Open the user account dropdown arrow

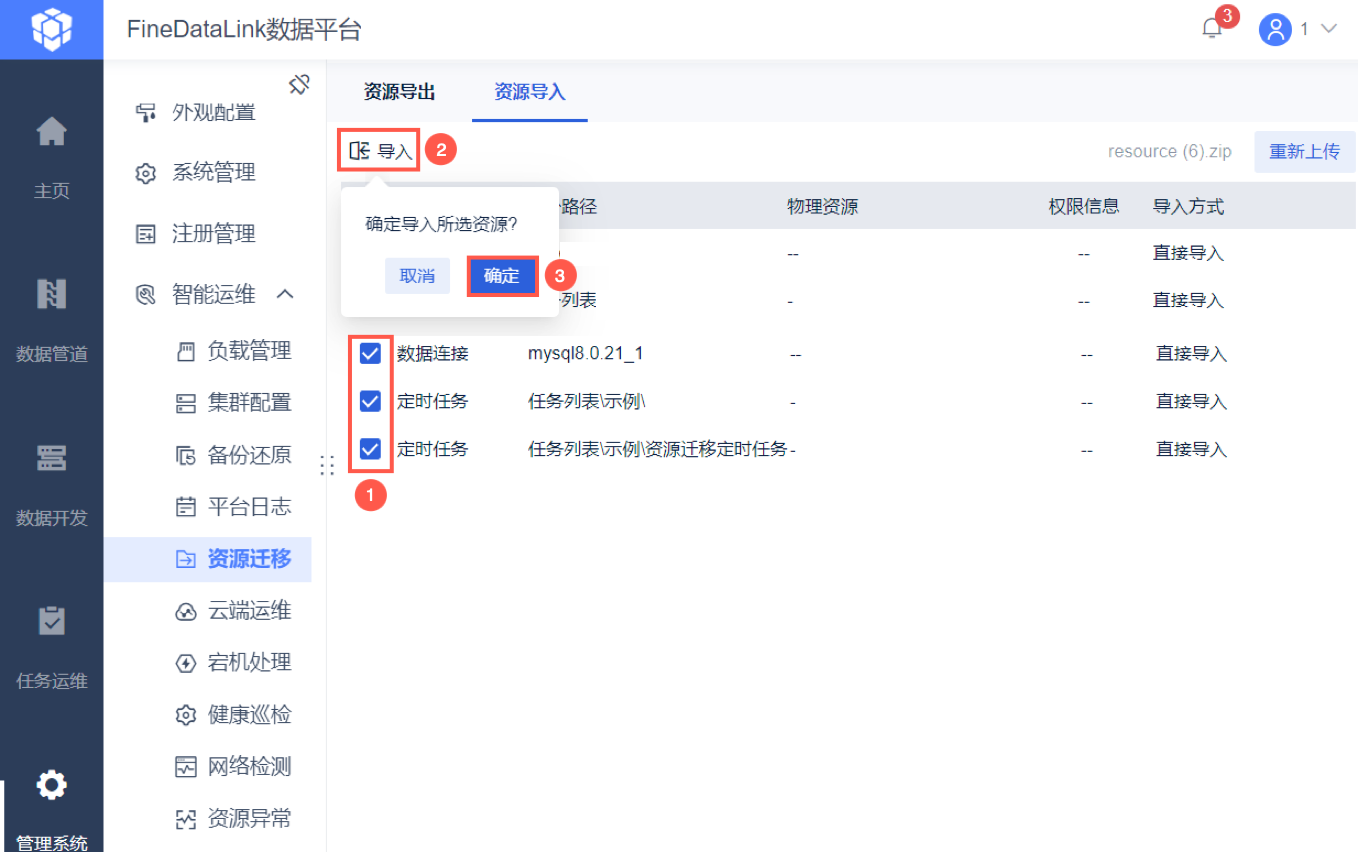[x=1329, y=29]
